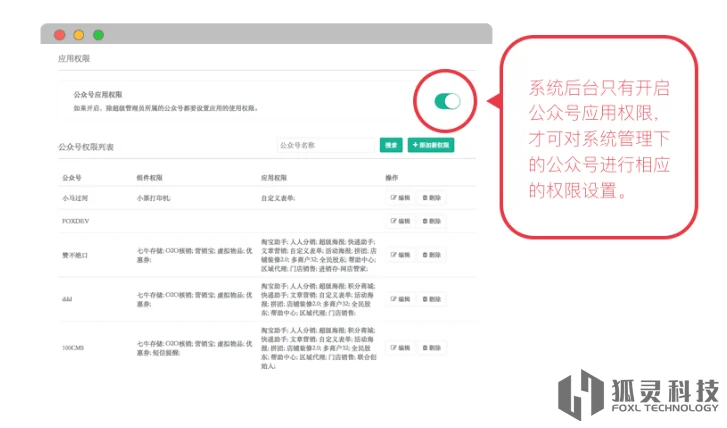Select the 小马过河 account name cell
727x428 pixels.
click(x=75, y=198)
